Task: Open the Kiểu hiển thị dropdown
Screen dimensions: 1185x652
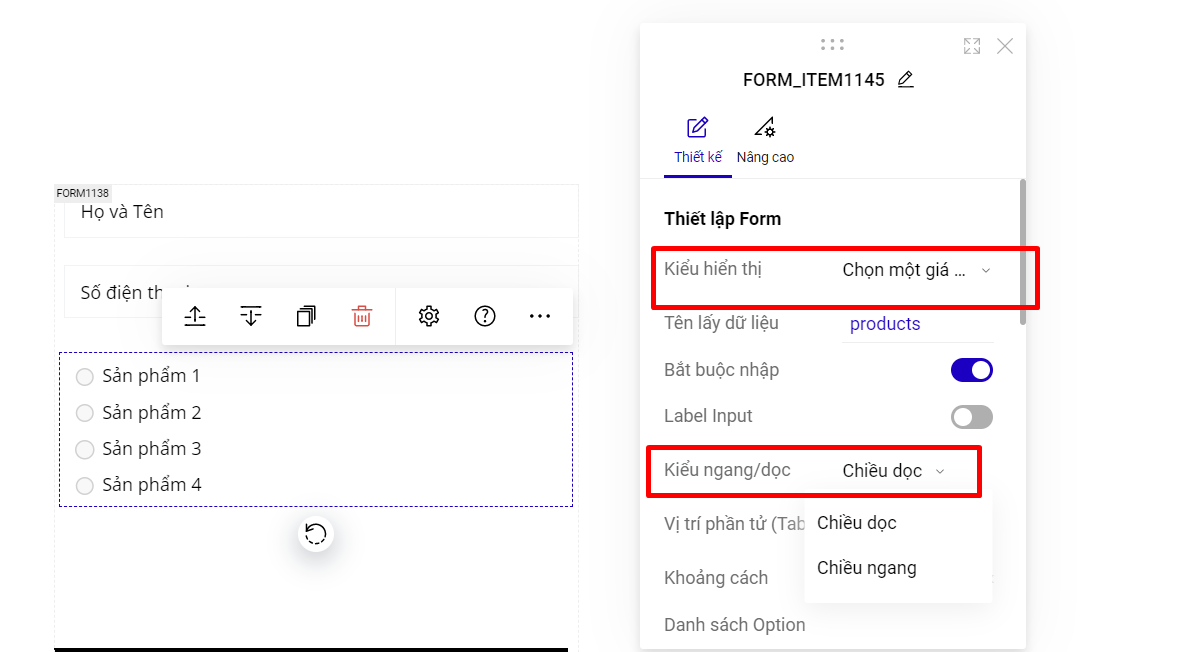Action: pyautogui.click(x=916, y=270)
